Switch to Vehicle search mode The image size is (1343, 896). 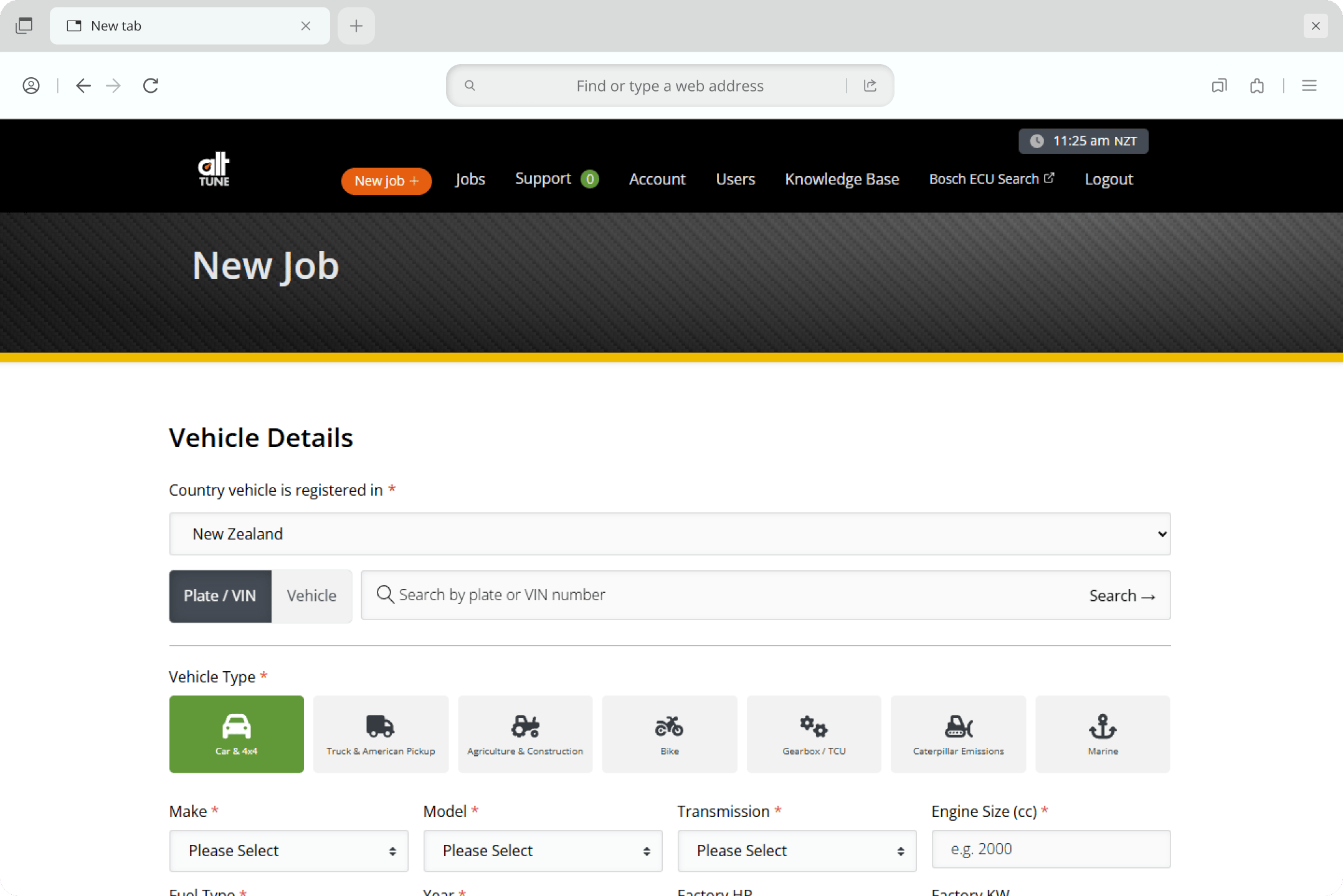click(x=311, y=596)
